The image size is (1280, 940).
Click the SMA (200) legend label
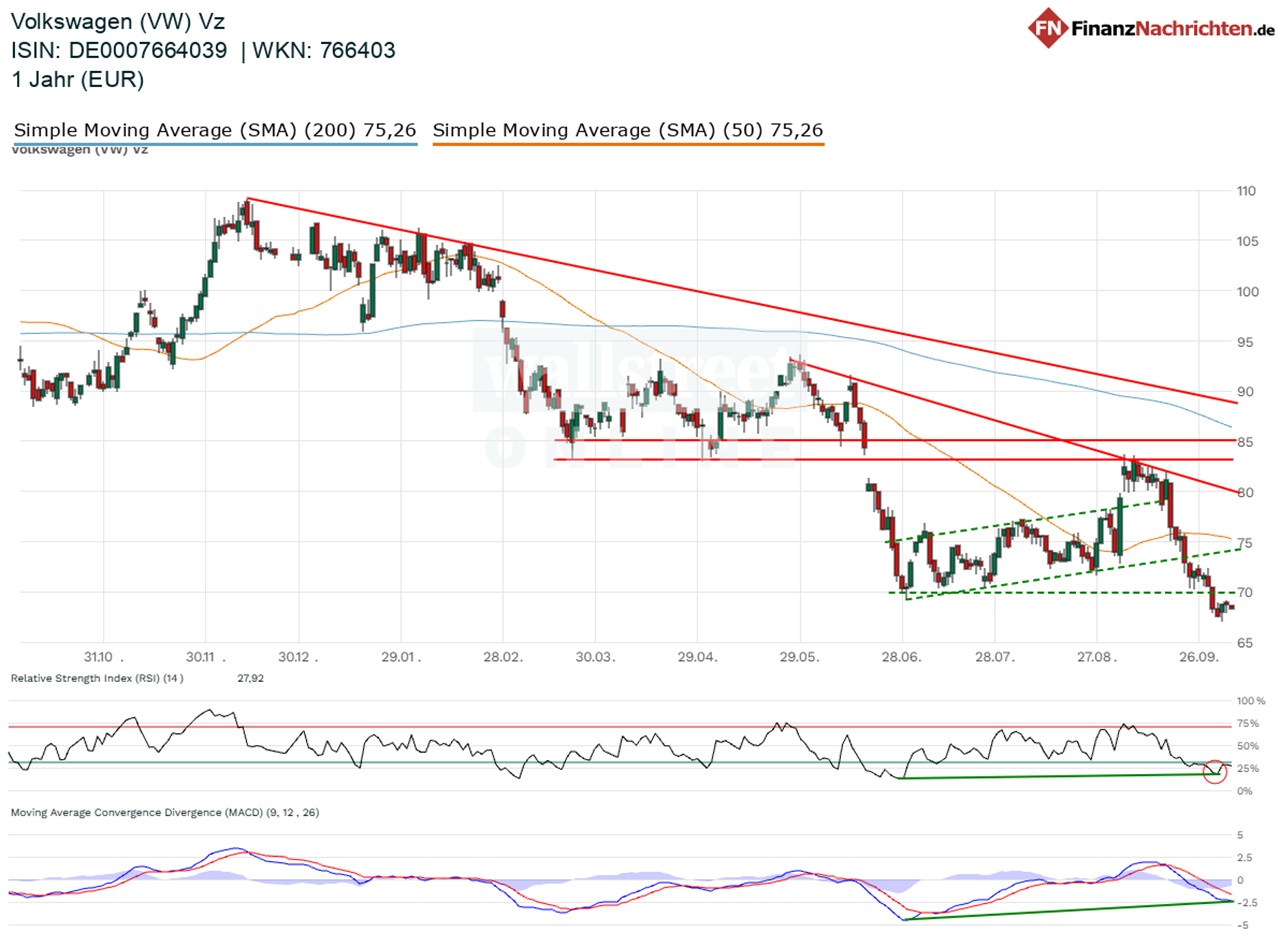point(215,130)
